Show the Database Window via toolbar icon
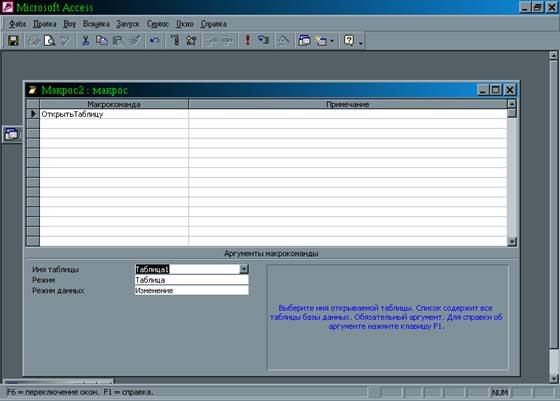This screenshot has height=401, width=560. click(304, 41)
